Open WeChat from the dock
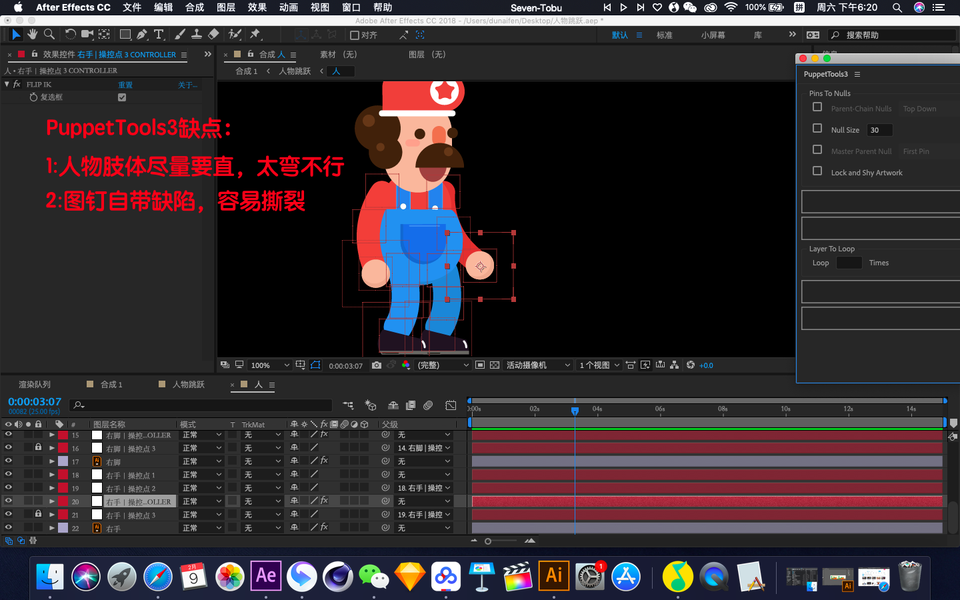960x600 pixels. pyautogui.click(x=373, y=576)
